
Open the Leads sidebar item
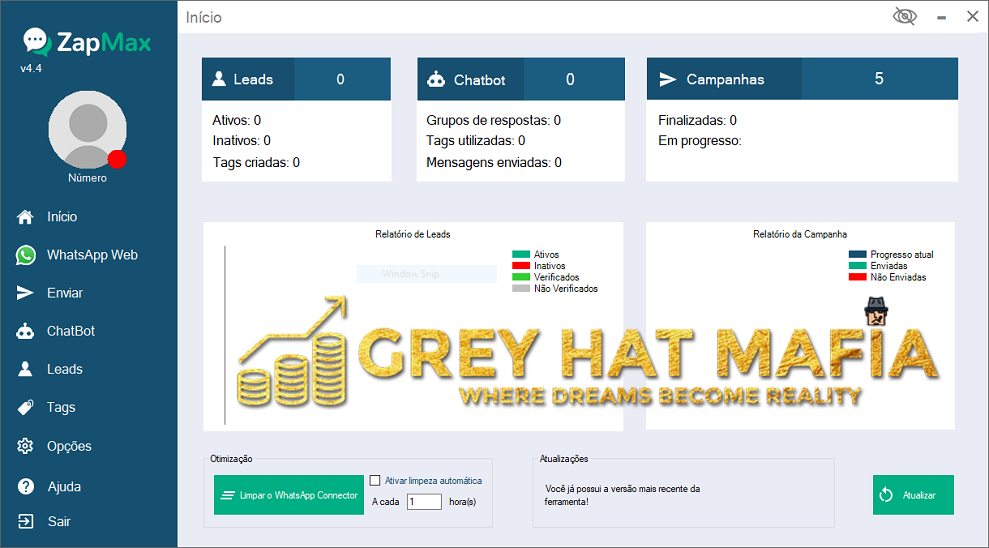coord(64,369)
